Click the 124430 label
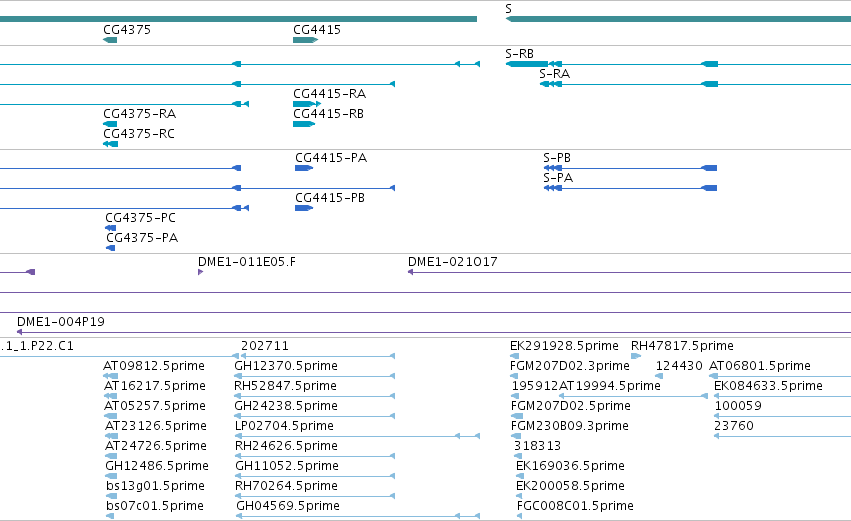Viewport: 851px width, 521px height. coord(679,366)
